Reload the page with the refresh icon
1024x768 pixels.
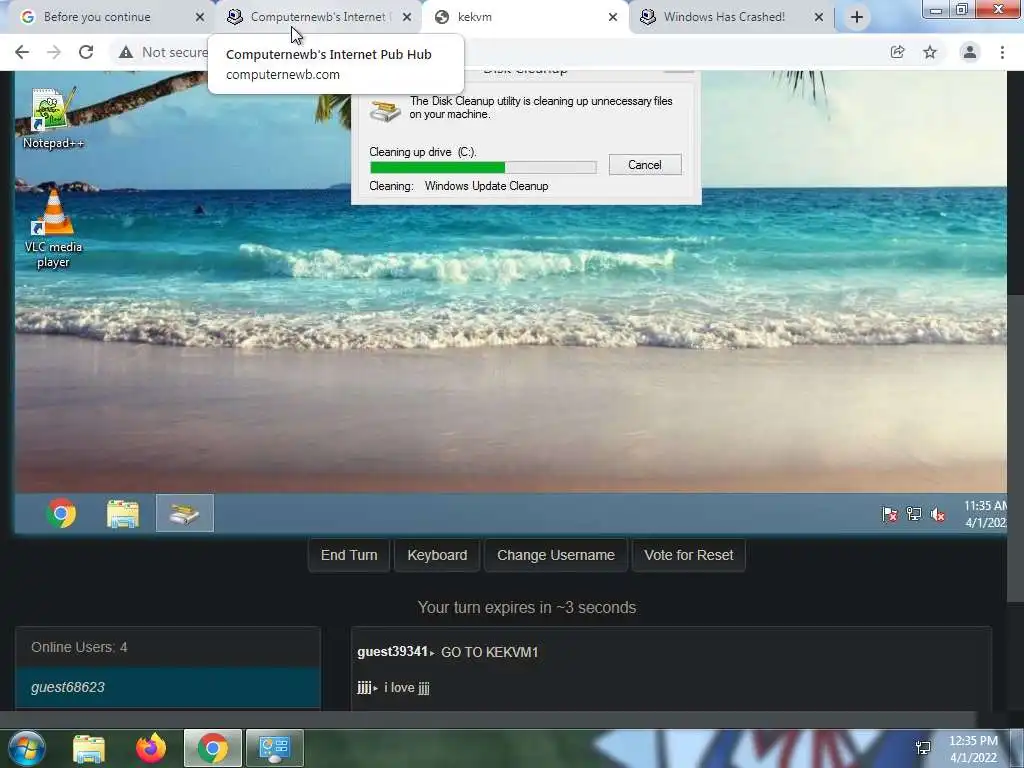coord(86,52)
